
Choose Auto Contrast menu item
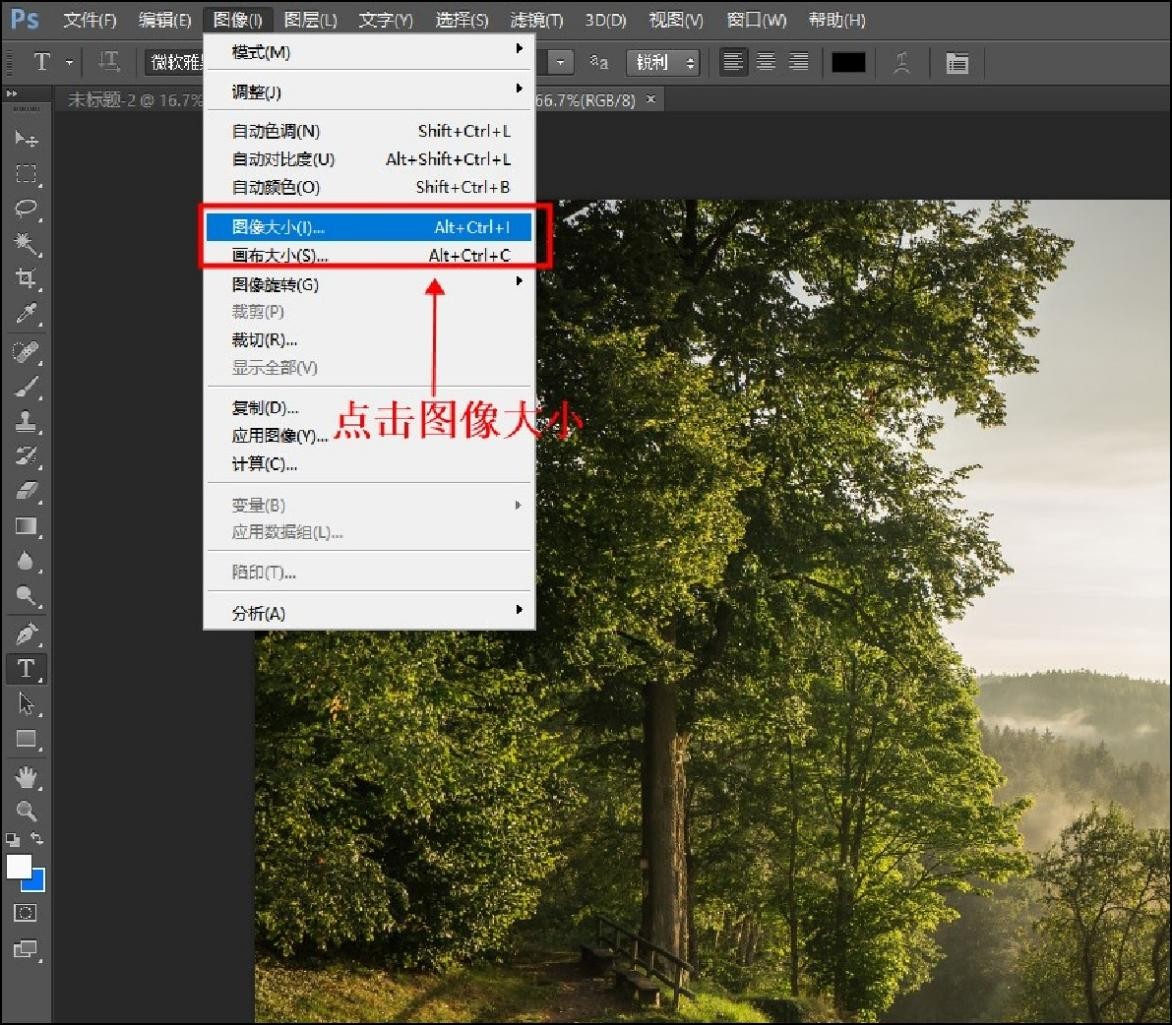pos(369,159)
